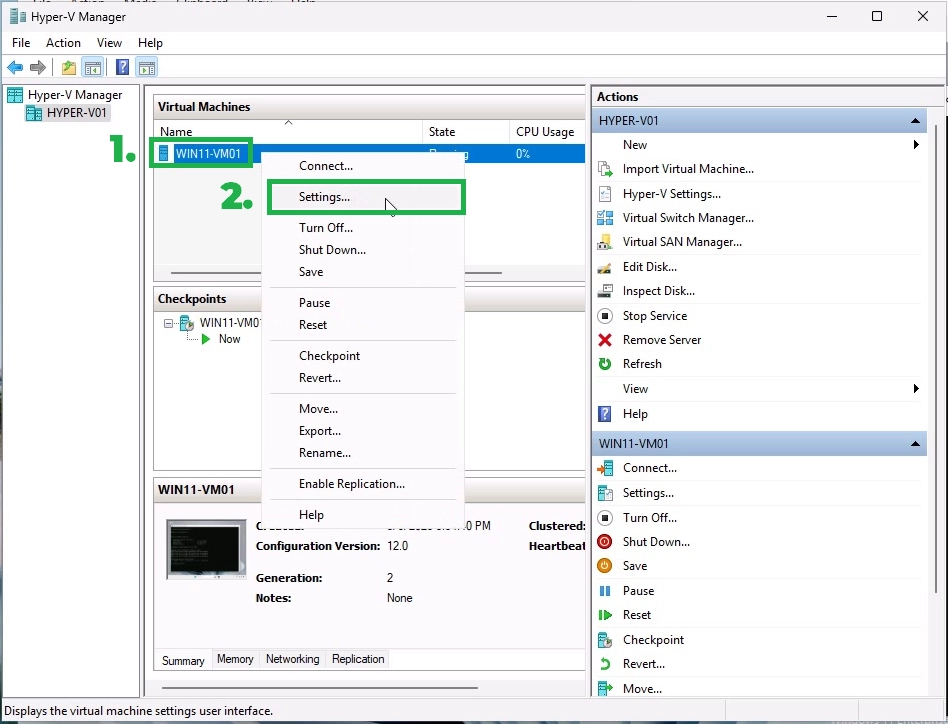This screenshot has height=724, width=948.
Task: Click the green Reset icon in Actions pane
Action: 605,615
